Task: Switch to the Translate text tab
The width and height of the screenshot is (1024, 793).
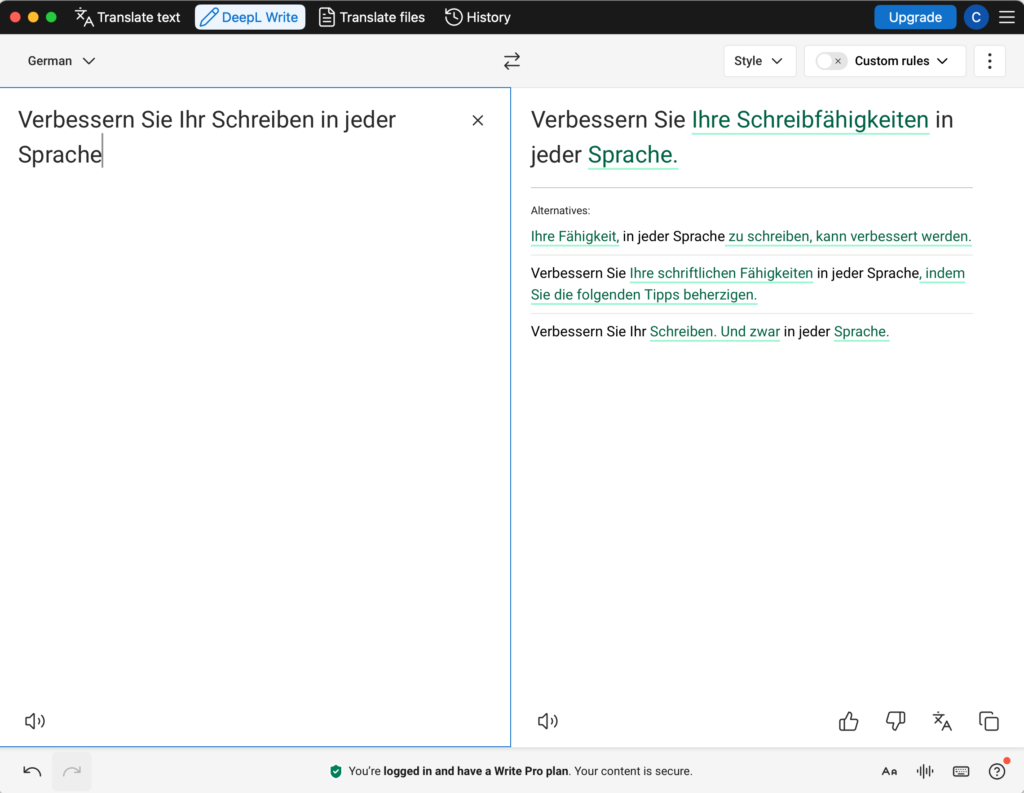Action: [x=128, y=17]
